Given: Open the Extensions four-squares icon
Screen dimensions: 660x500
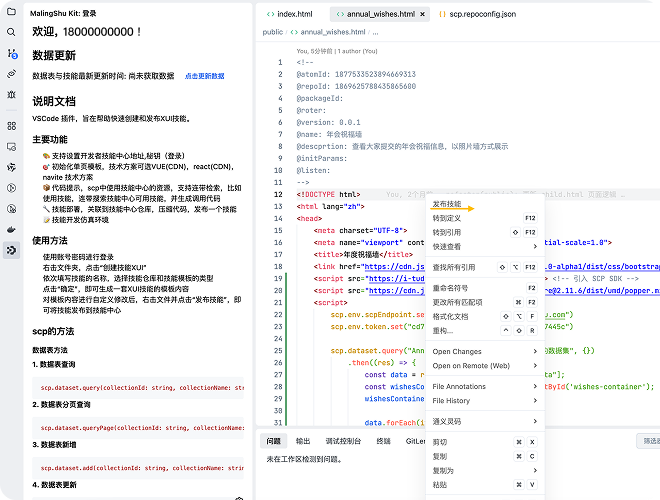Looking at the screenshot, I should coord(11,126).
